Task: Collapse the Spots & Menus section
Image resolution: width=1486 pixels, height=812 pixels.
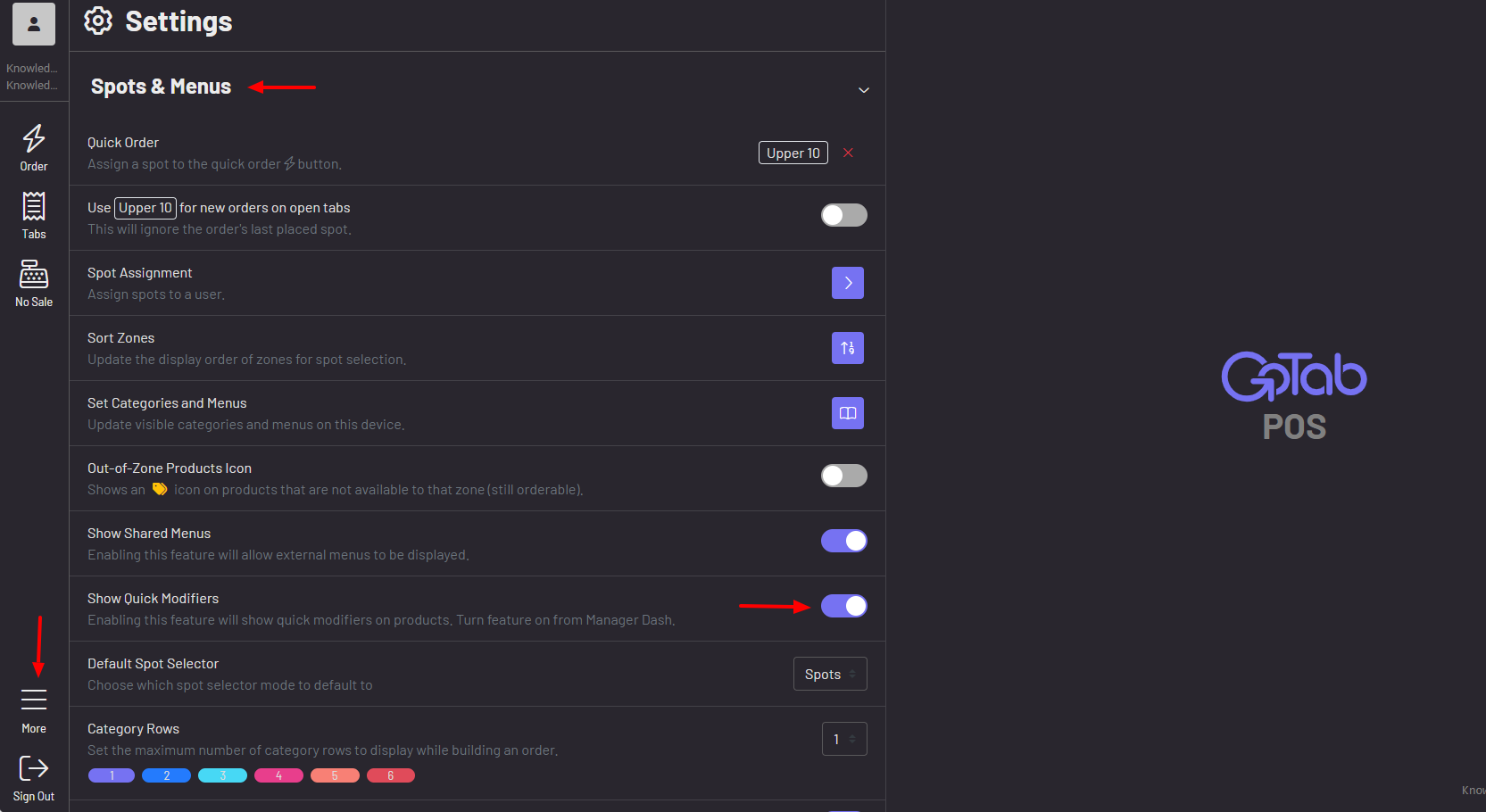Action: [x=862, y=89]
